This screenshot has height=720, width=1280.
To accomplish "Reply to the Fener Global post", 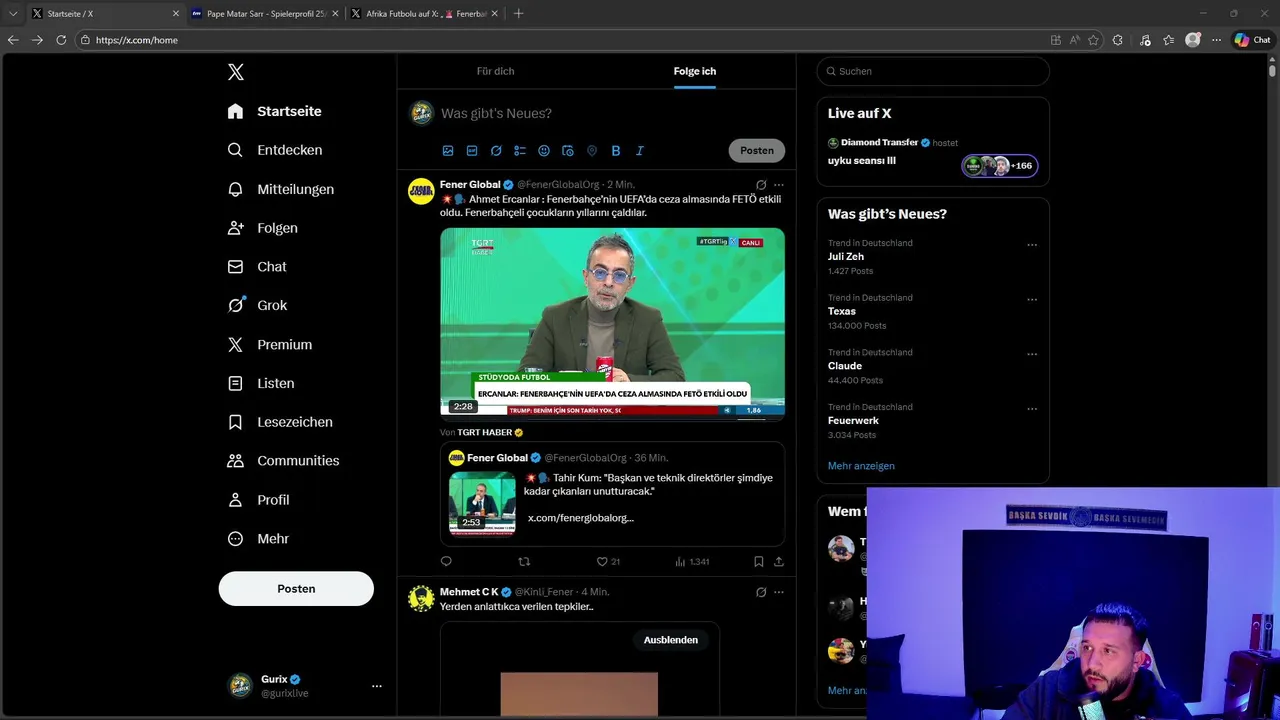I will point(446,562).
